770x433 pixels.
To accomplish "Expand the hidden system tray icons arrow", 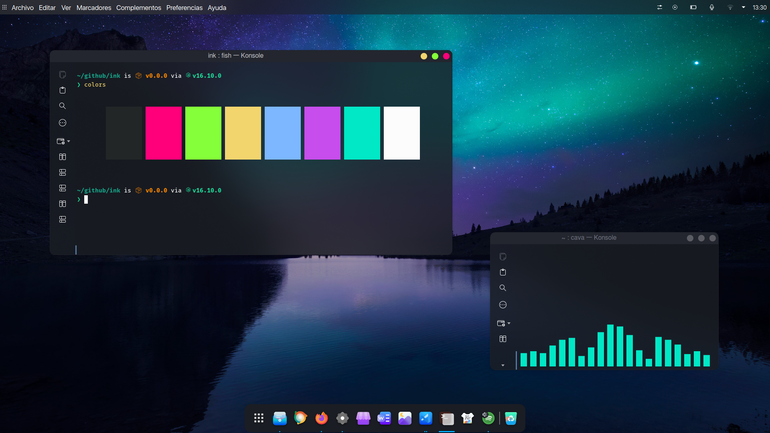I will point(743,7).
